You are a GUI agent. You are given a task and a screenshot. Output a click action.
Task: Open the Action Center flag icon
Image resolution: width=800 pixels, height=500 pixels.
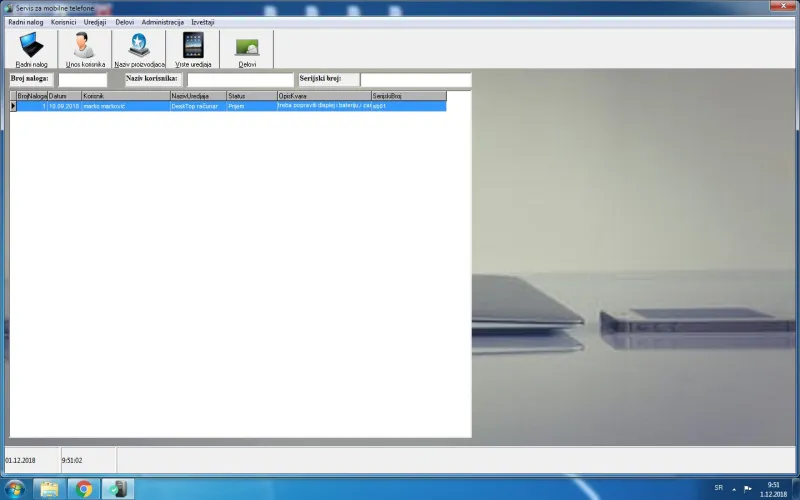click(x=747, y=488)
